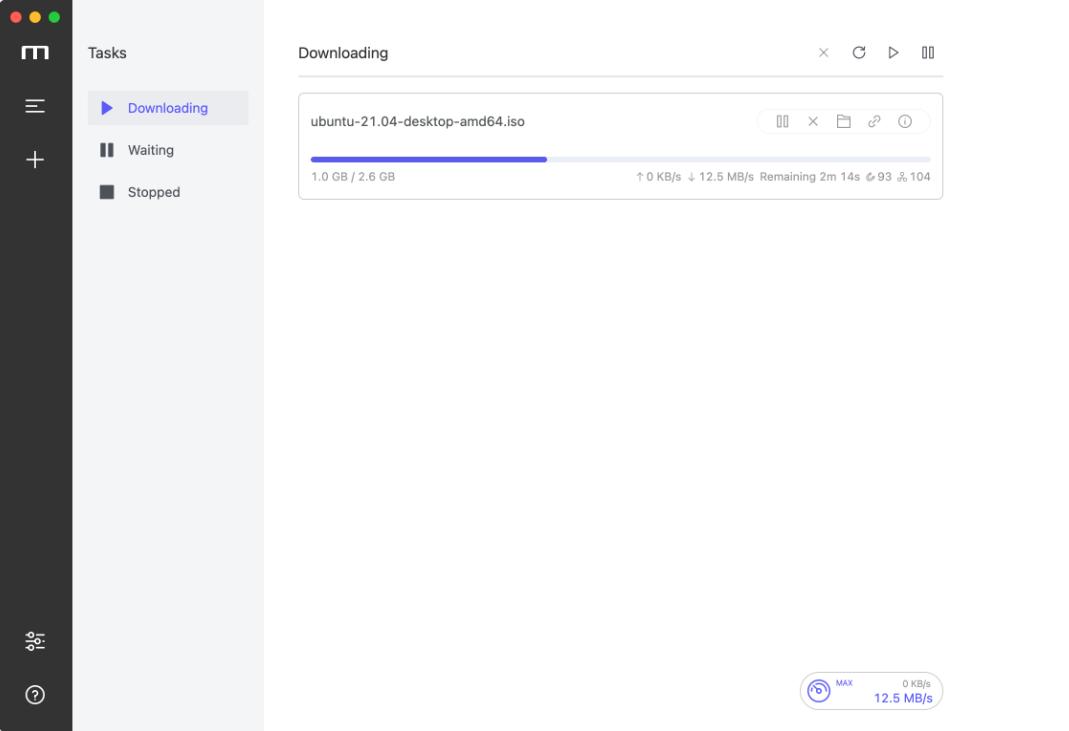Open the downloaded file's folder

(844, 121)
